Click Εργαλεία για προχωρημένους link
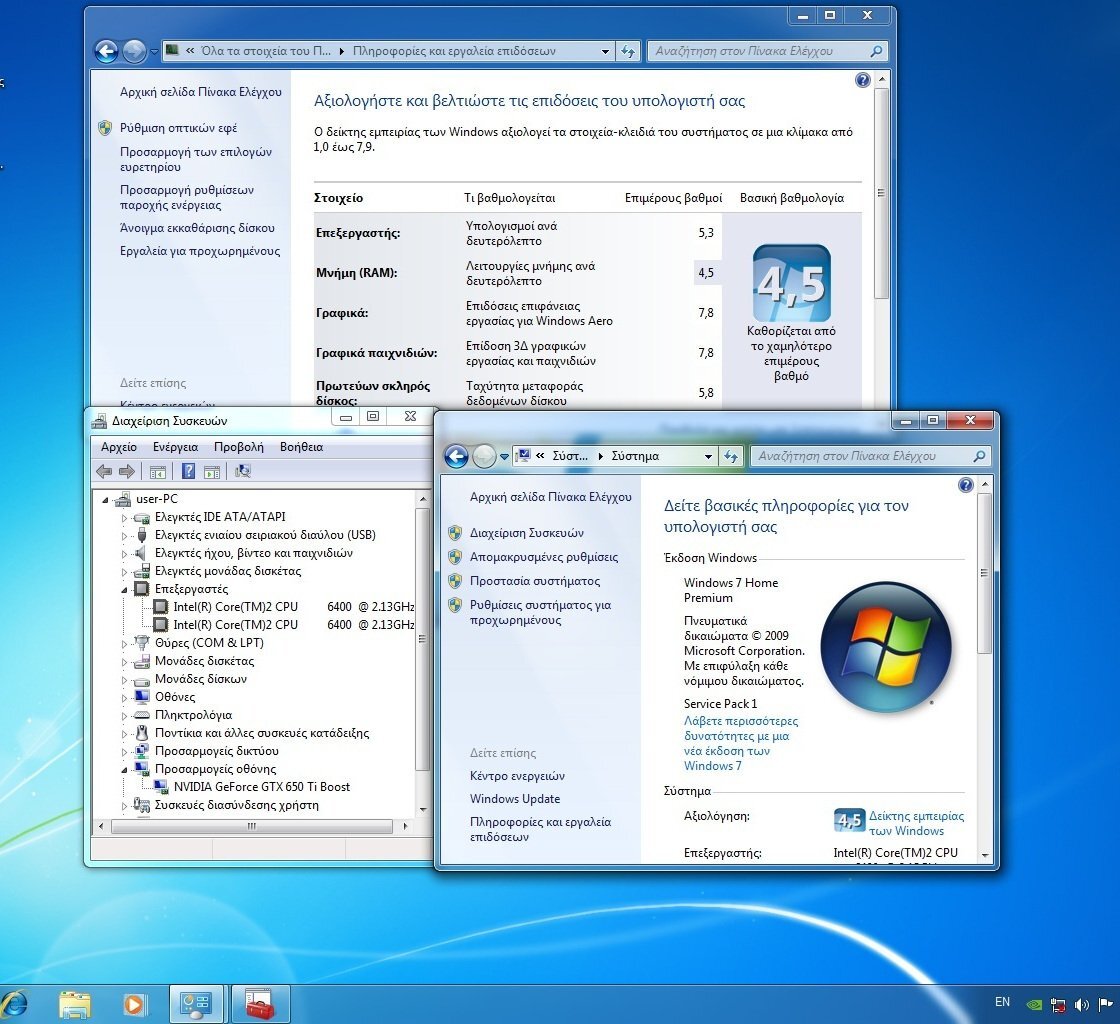 [200, 251]
